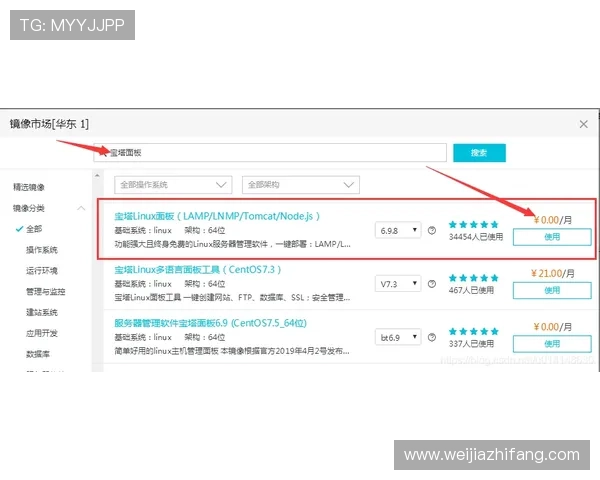The width and height of the screenshot is (600, 480).
Task: Select the 操作系统 category
Action: click(42, 250)
